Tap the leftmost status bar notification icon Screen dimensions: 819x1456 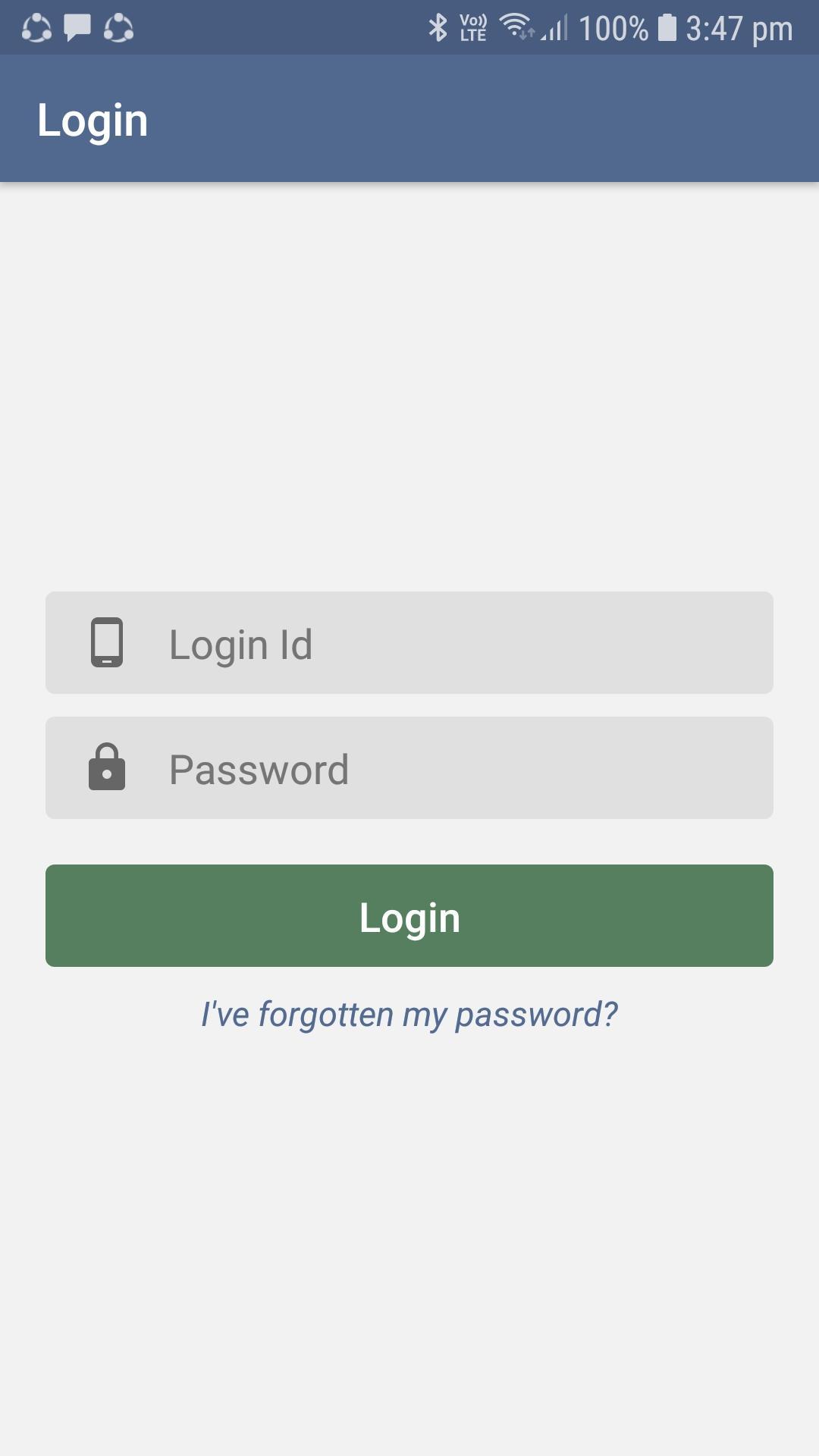click(x=36, y=28)
